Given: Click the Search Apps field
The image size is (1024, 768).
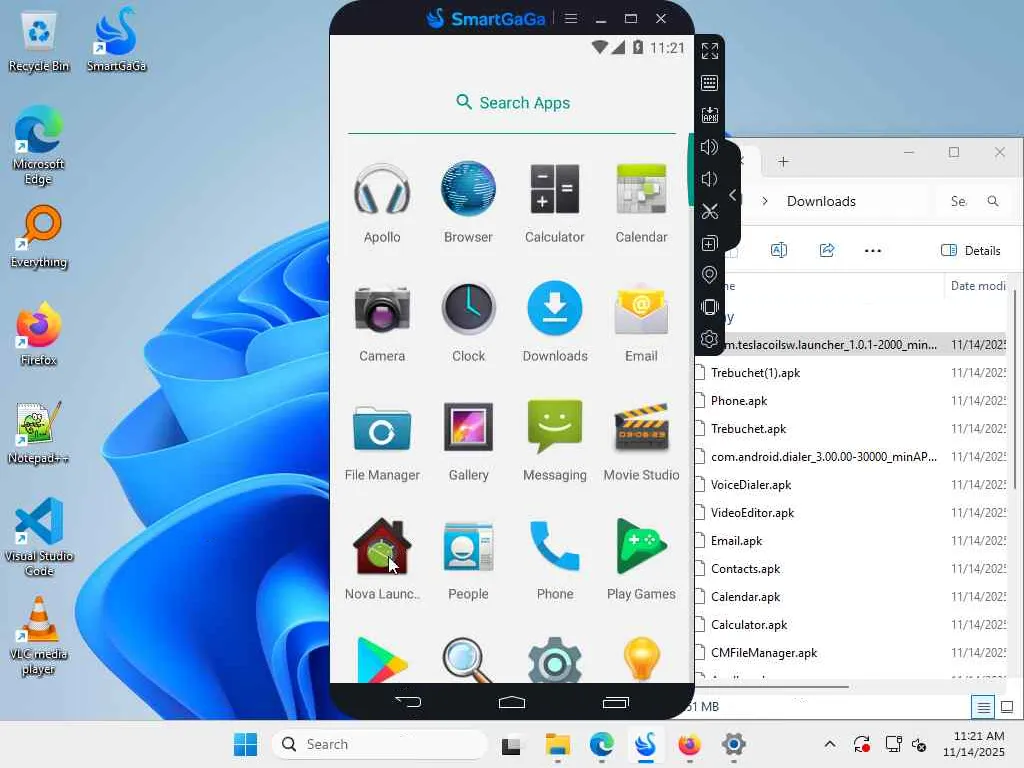Looking at the screenshot, I should (x=512, y=103).
